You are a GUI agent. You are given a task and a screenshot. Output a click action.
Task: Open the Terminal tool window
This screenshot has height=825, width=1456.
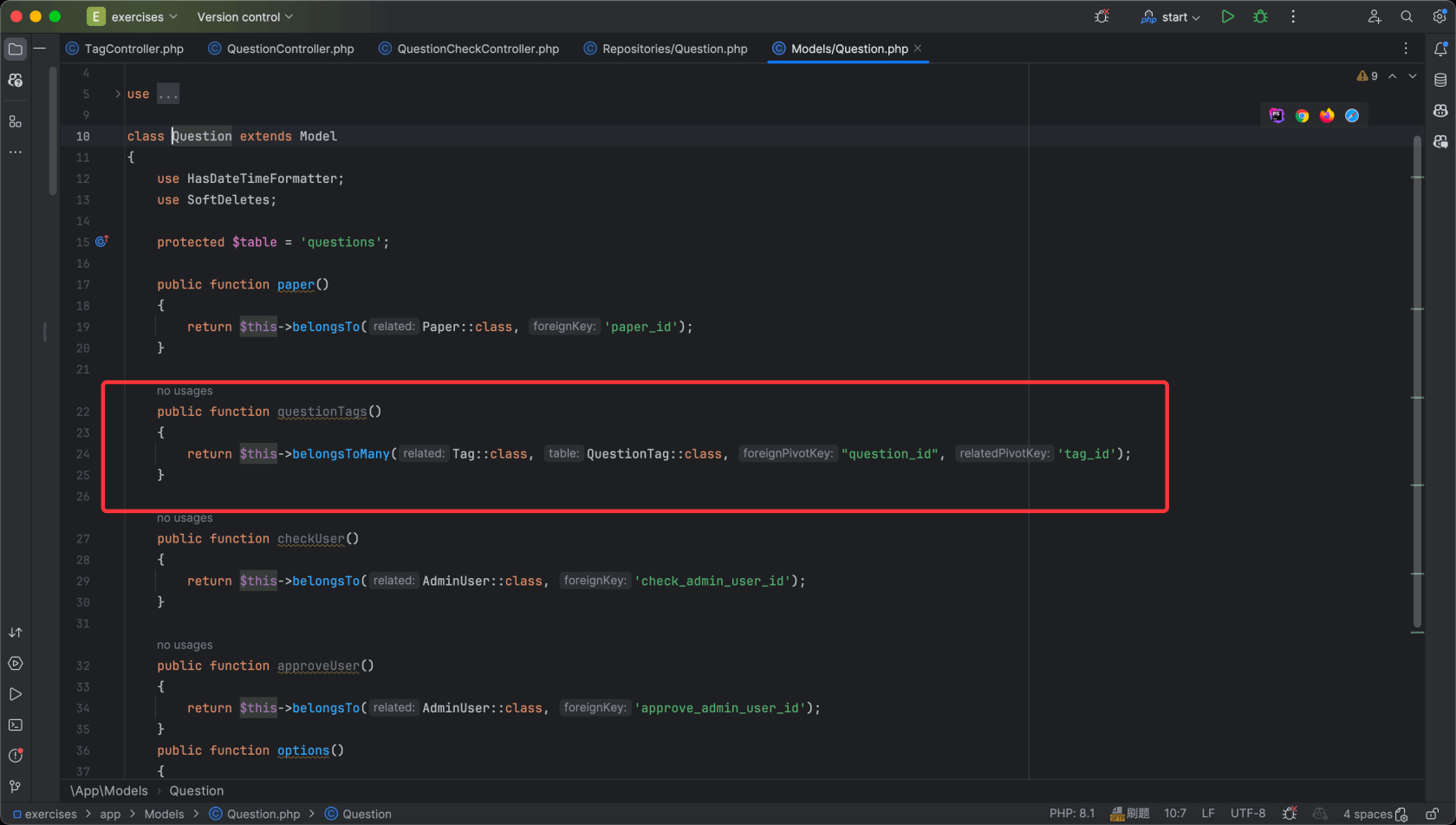pos(15,725)
